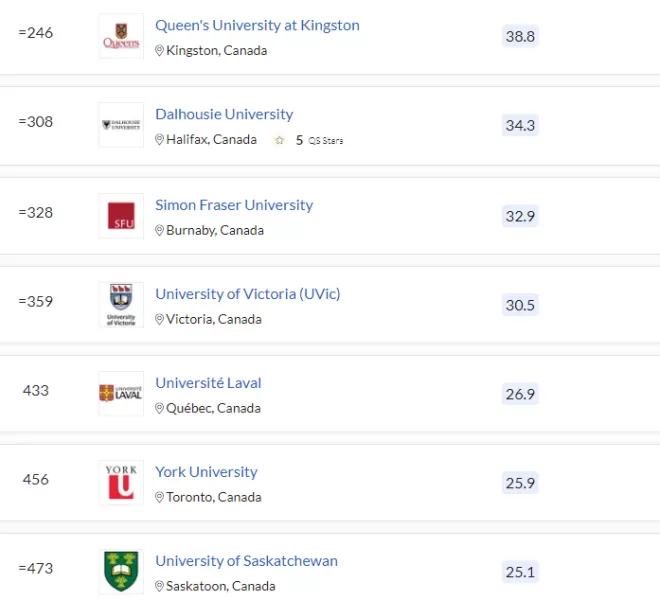The image size is (660, 600).
Task: Click the 38.8 score badge
Action: click(x=520, y=36)
